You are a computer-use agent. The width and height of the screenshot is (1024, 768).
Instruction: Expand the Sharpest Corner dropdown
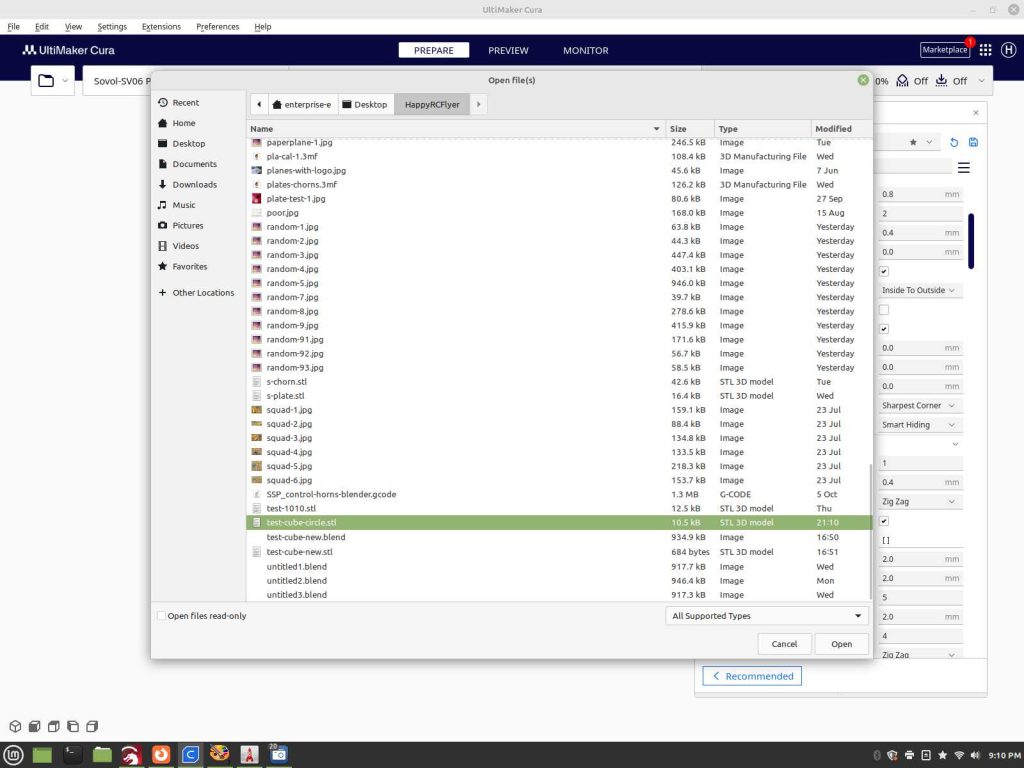click(920, 406)
